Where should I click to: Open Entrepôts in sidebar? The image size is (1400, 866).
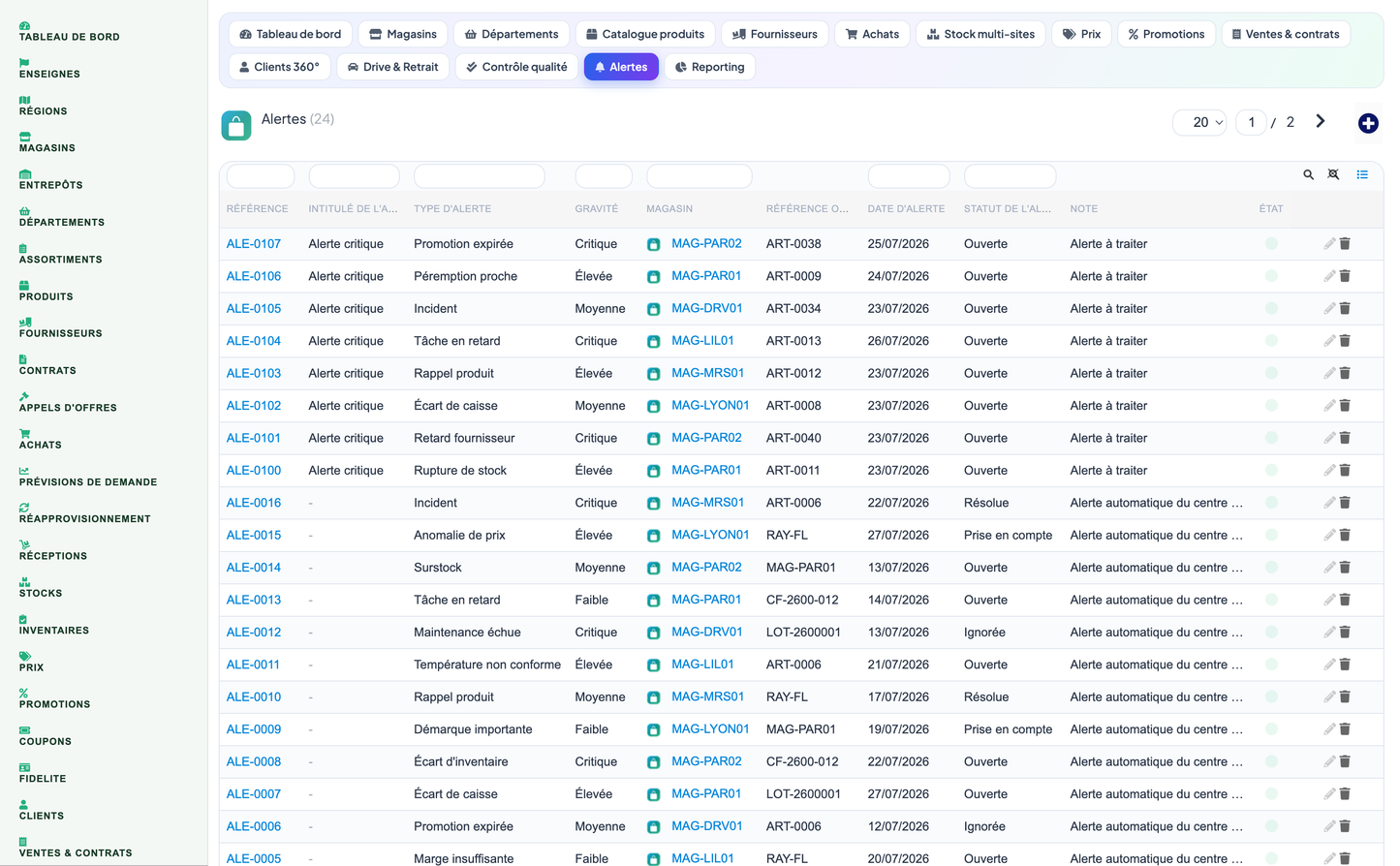point(51,180)
